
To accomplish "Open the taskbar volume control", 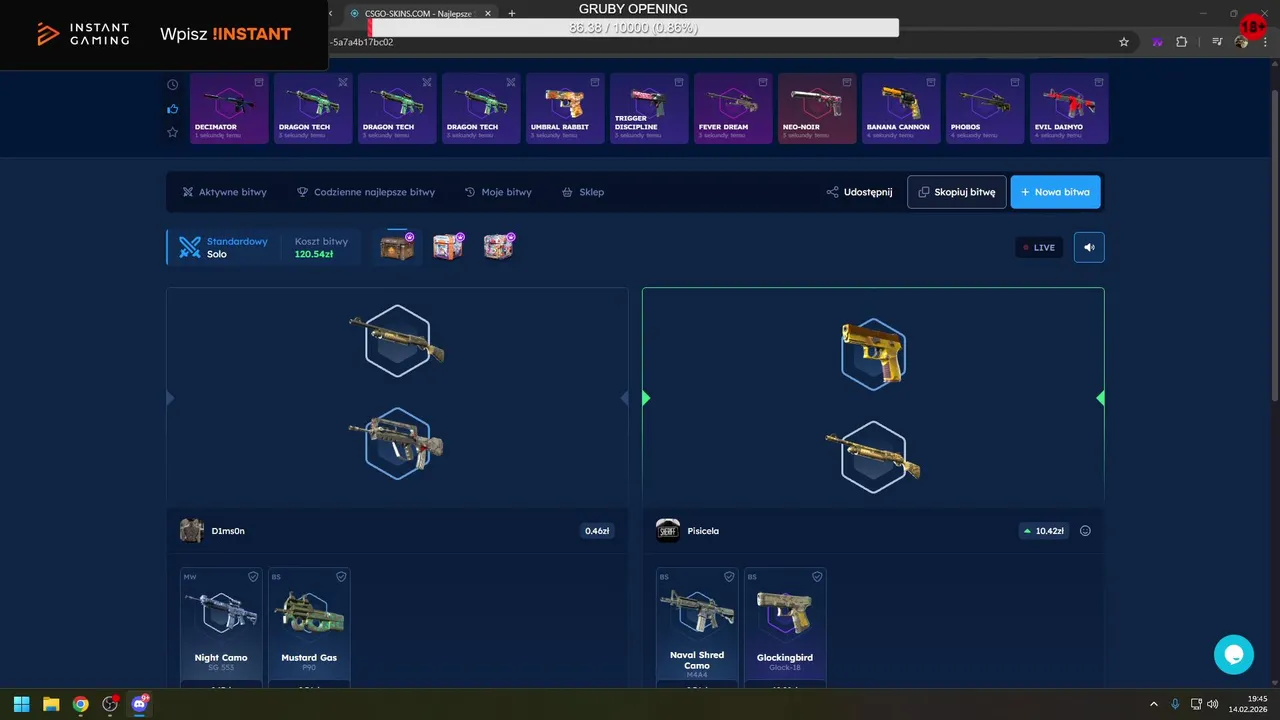I will (1212, 704).
